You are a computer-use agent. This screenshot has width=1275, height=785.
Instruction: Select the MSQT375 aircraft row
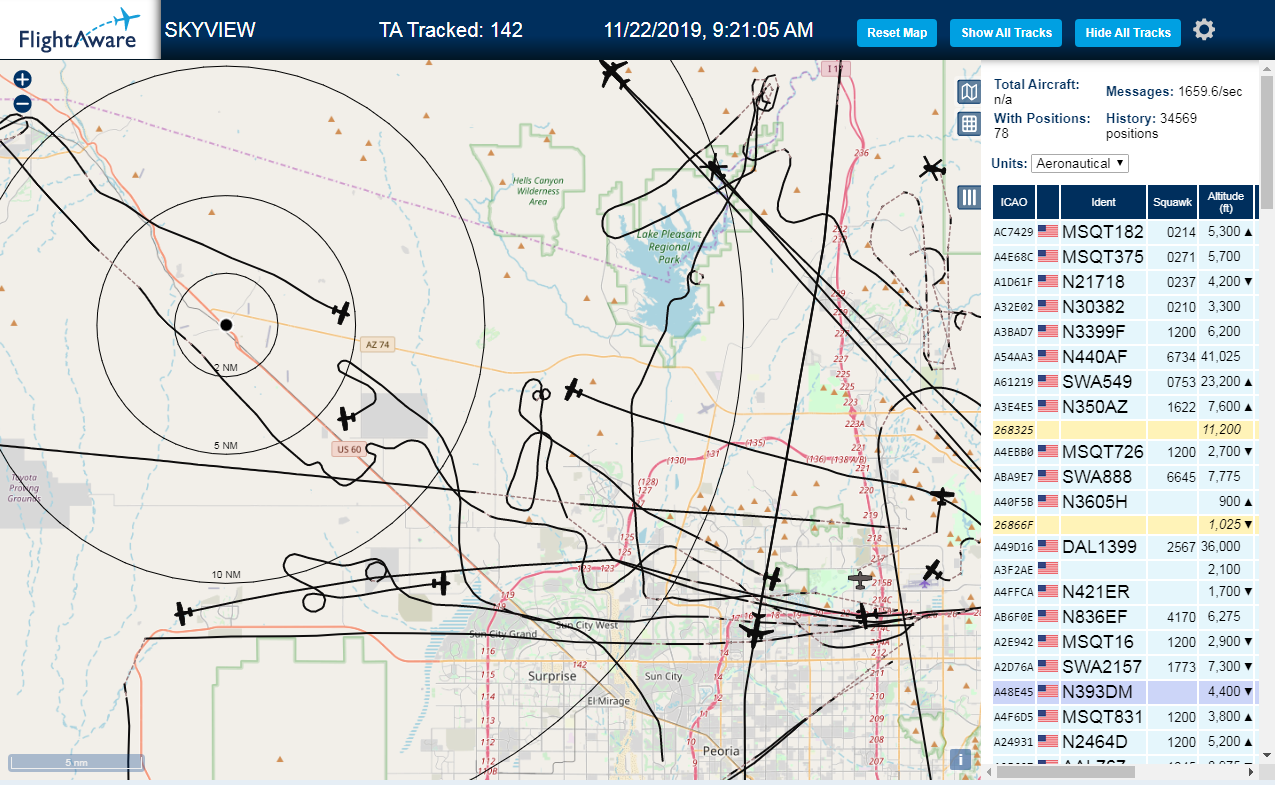[1125, 256]
